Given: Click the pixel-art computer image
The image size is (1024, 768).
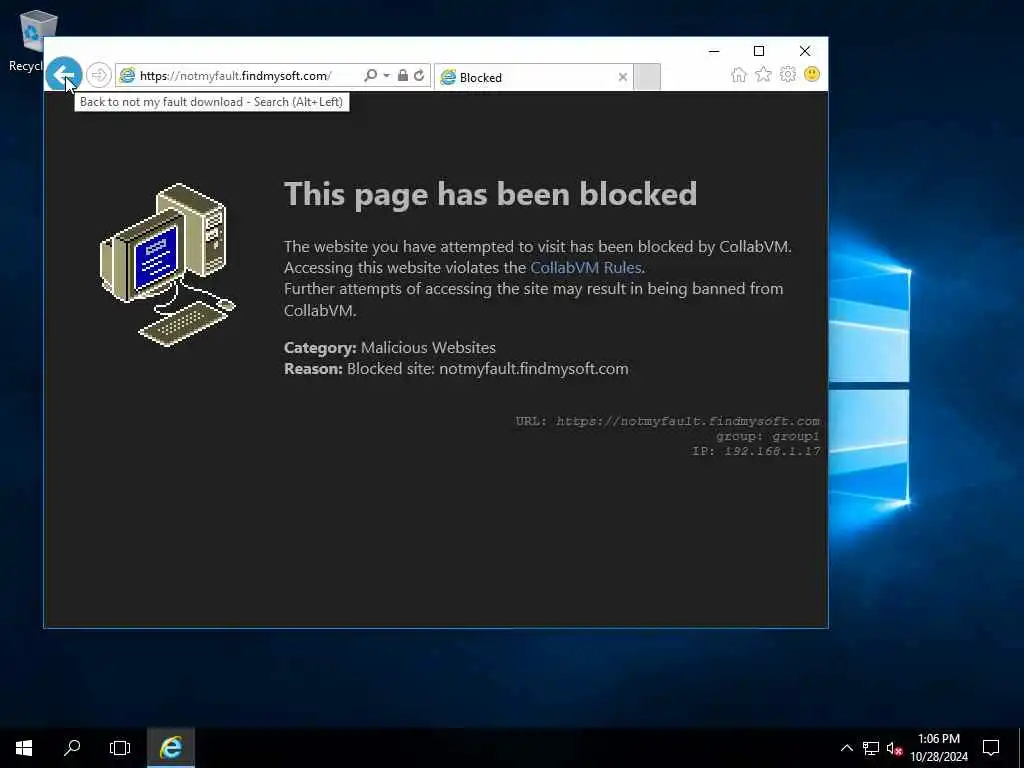Looking at the screenshot, I should point(168,264).
